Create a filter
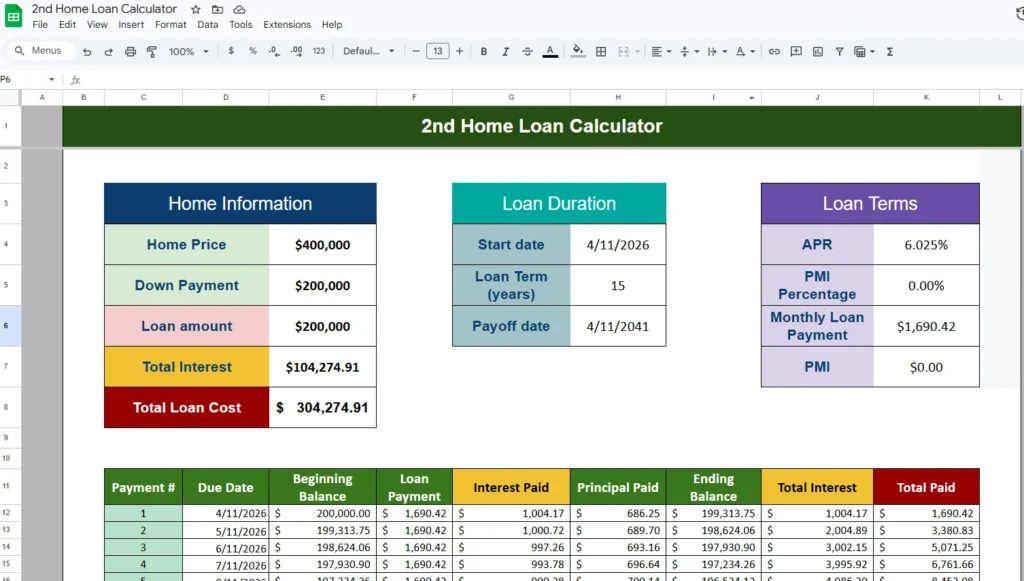This screenshot has height=581, width=1024. pyautogui.click(x=840, y=51)
